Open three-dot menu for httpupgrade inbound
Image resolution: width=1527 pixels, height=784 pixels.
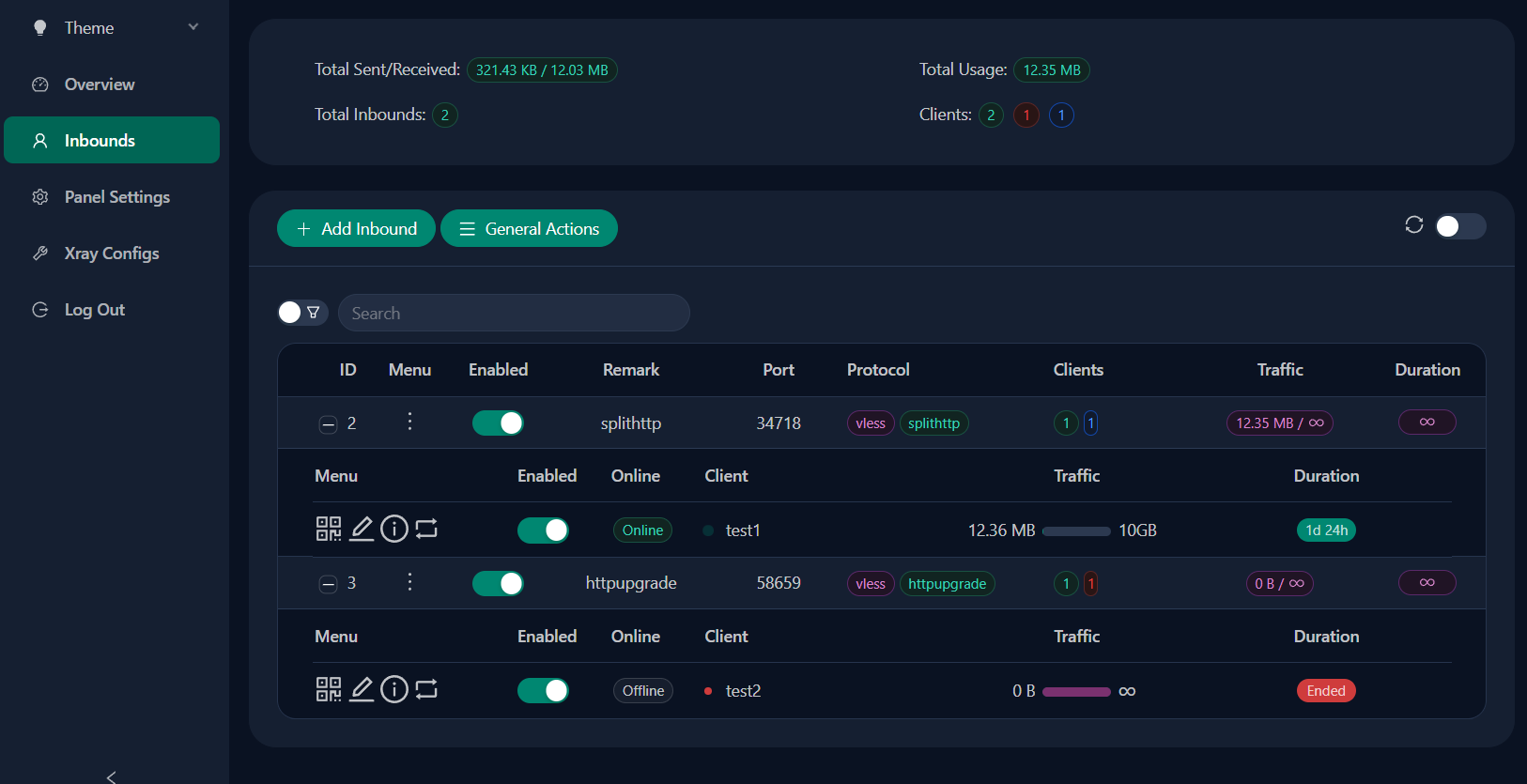(409, 583)
